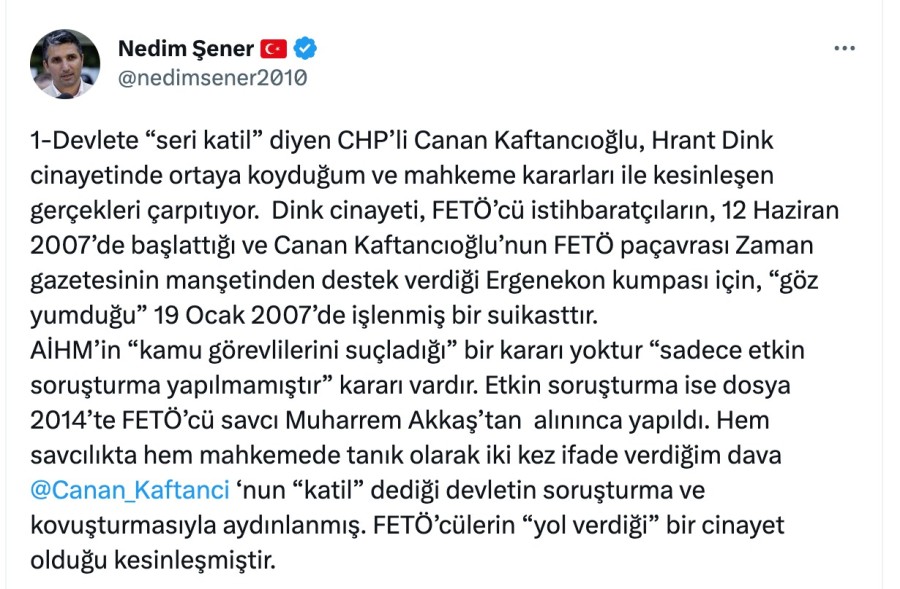This screenshot has height=589, width=900.
Task: Open the tweet's more options menu
Action: pos(844,48)
